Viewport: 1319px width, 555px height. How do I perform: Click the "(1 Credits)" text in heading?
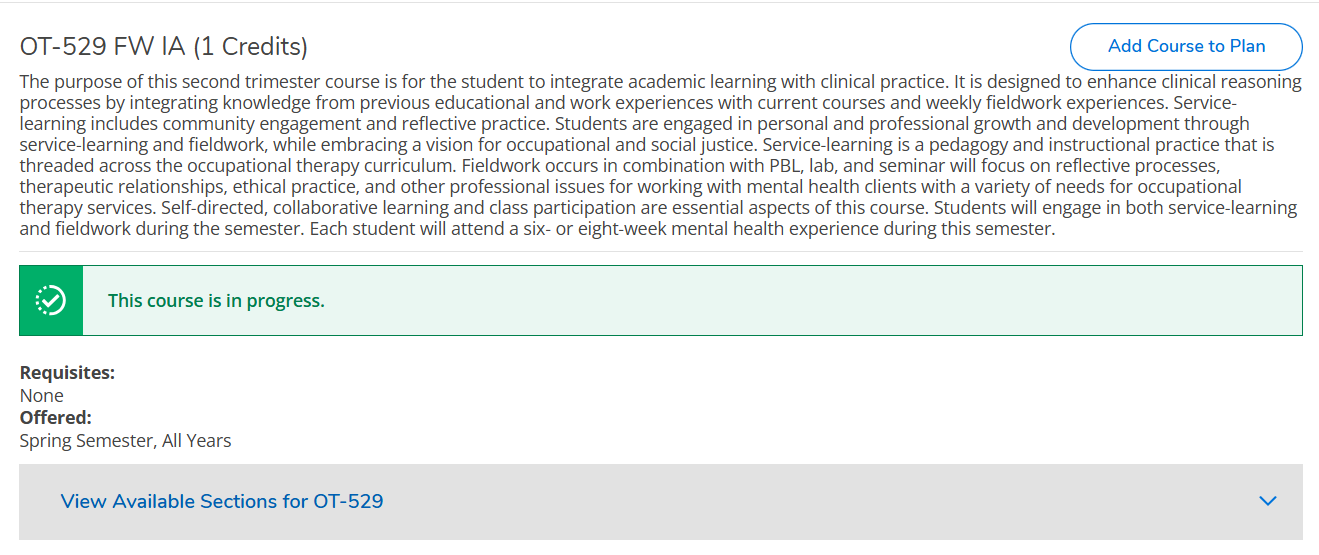point(250,46)
